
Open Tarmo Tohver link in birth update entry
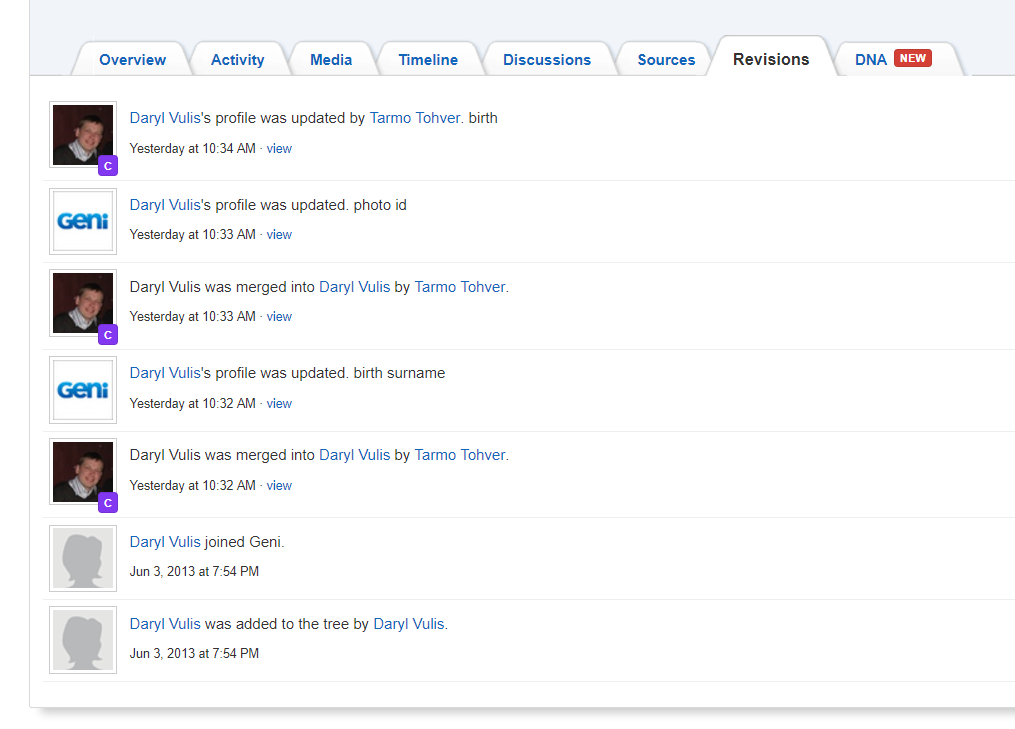(415, 118)
